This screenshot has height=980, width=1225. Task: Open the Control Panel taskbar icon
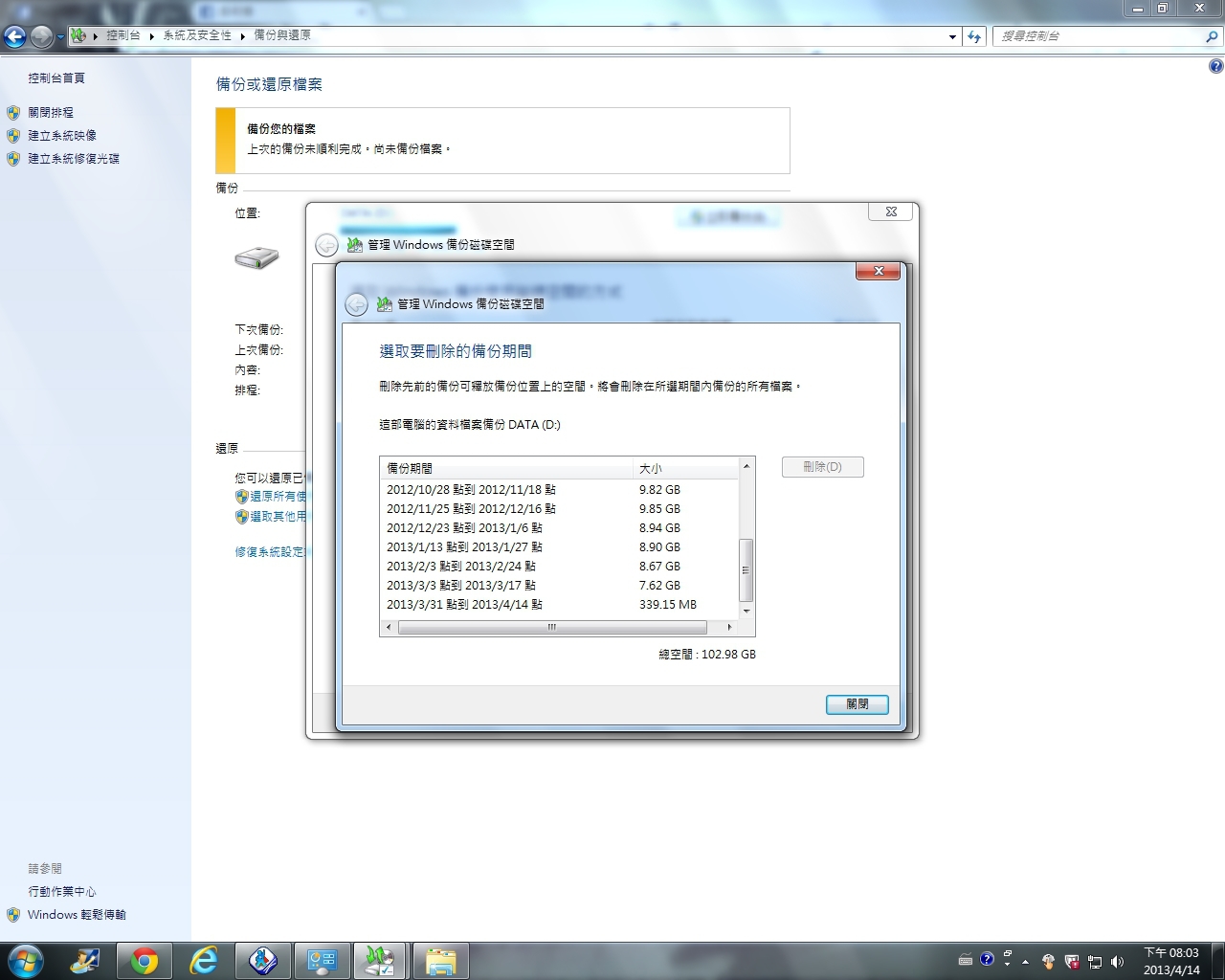[322, 961]
